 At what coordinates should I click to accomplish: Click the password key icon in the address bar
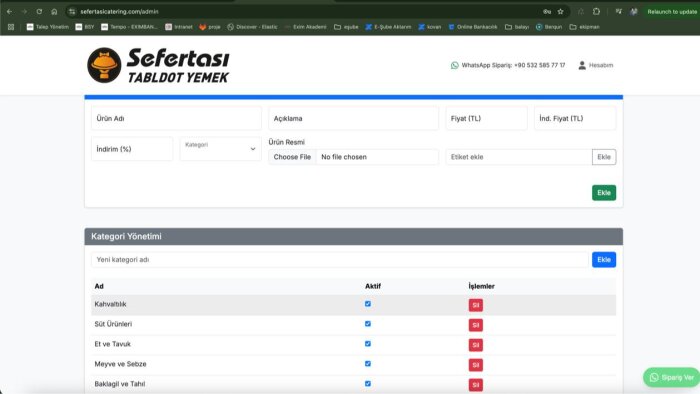tap(547, 12)
